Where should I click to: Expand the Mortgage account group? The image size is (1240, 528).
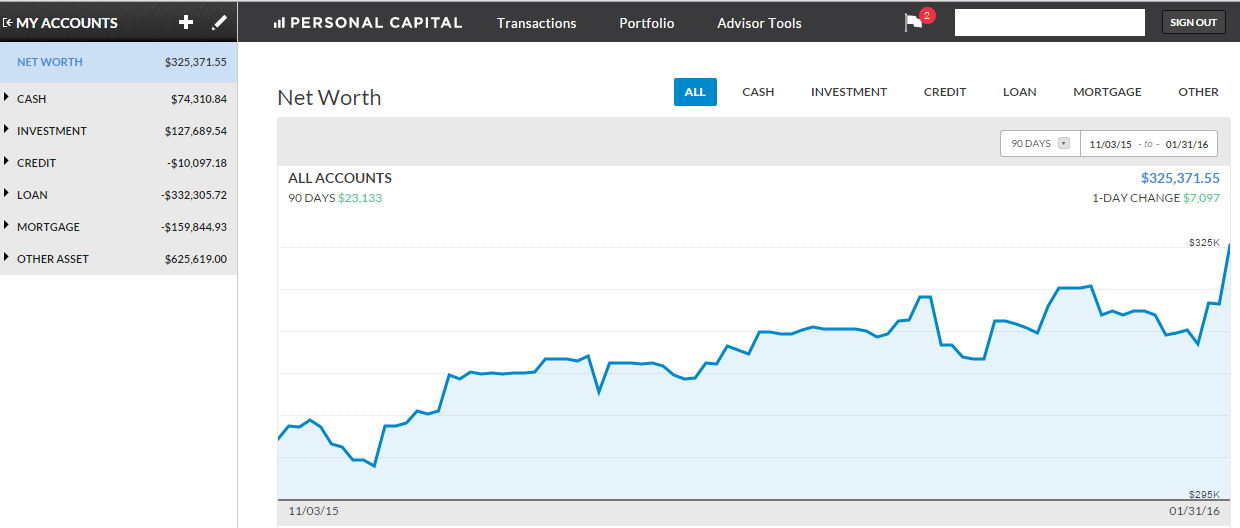[x=7, y=226]
